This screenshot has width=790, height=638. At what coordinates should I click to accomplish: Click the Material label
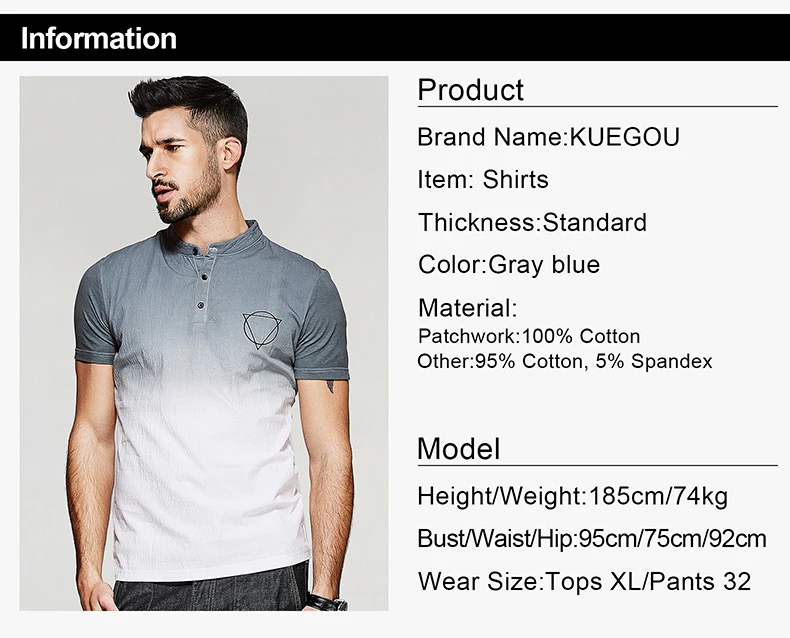pyautogui.click(x=467, y=308)
